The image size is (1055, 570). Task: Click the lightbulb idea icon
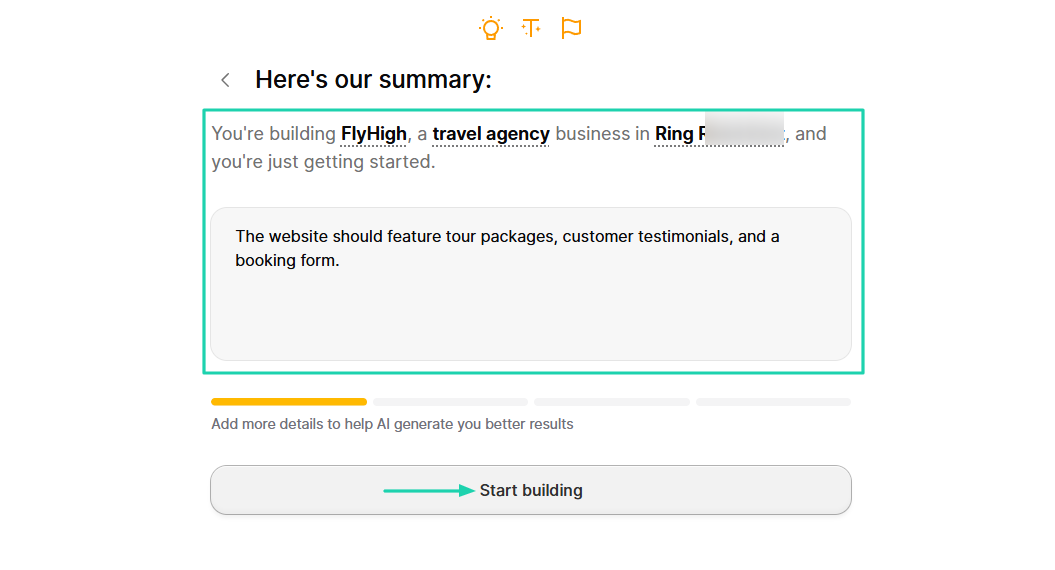tap(490, 28)
